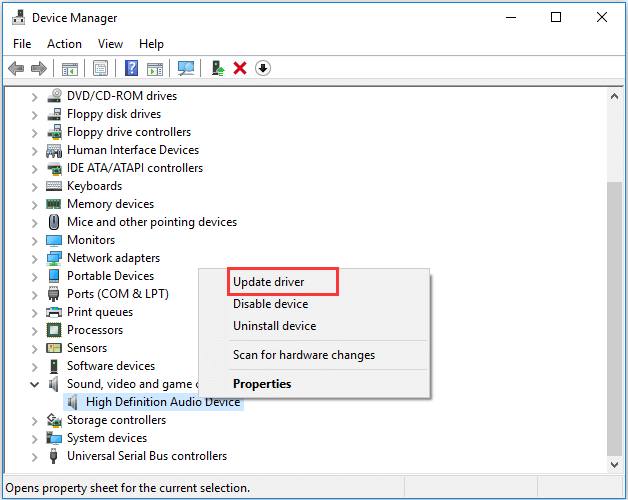This screenshot has height=500, width=628.
Task: Select the Software devices text label
Action: click(111, 366)
